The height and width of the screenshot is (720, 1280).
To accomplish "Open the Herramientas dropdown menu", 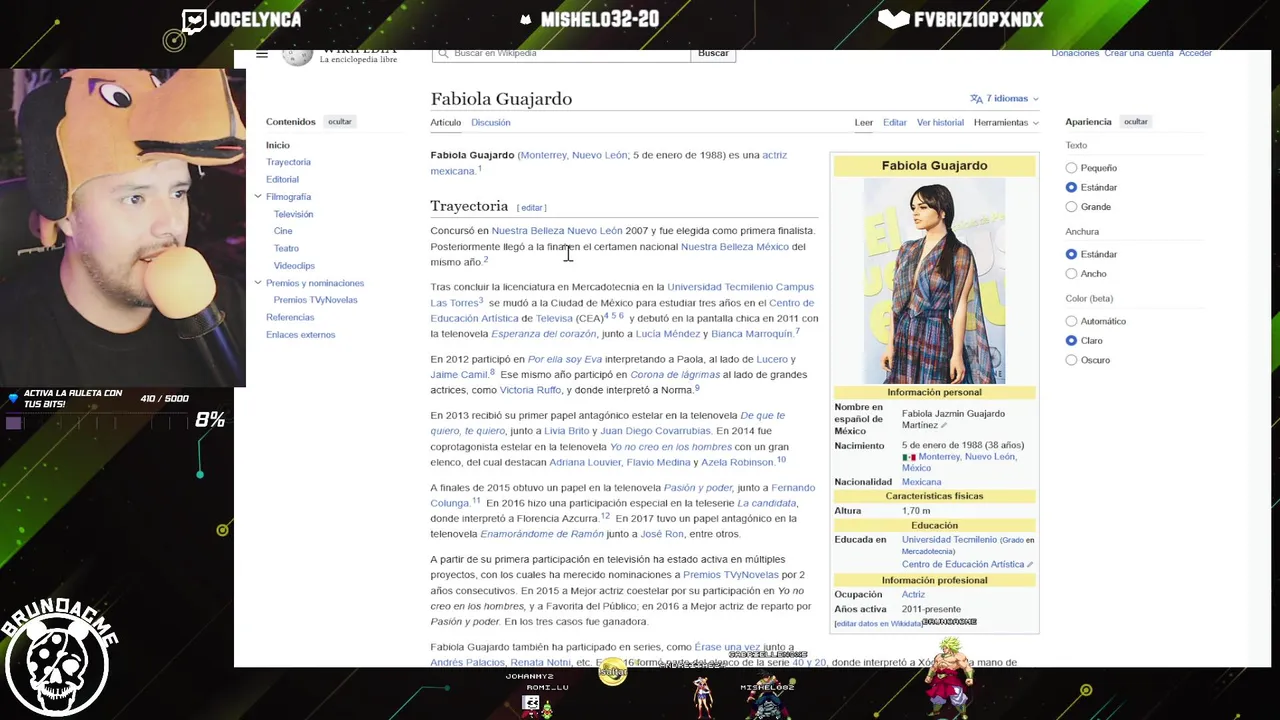I will [1006, 122].
